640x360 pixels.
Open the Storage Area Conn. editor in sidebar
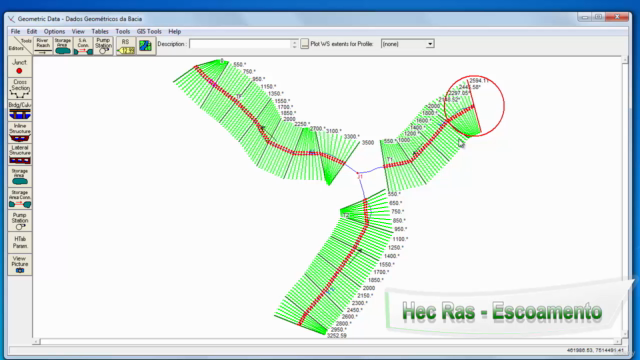click(x=20, y=198)
